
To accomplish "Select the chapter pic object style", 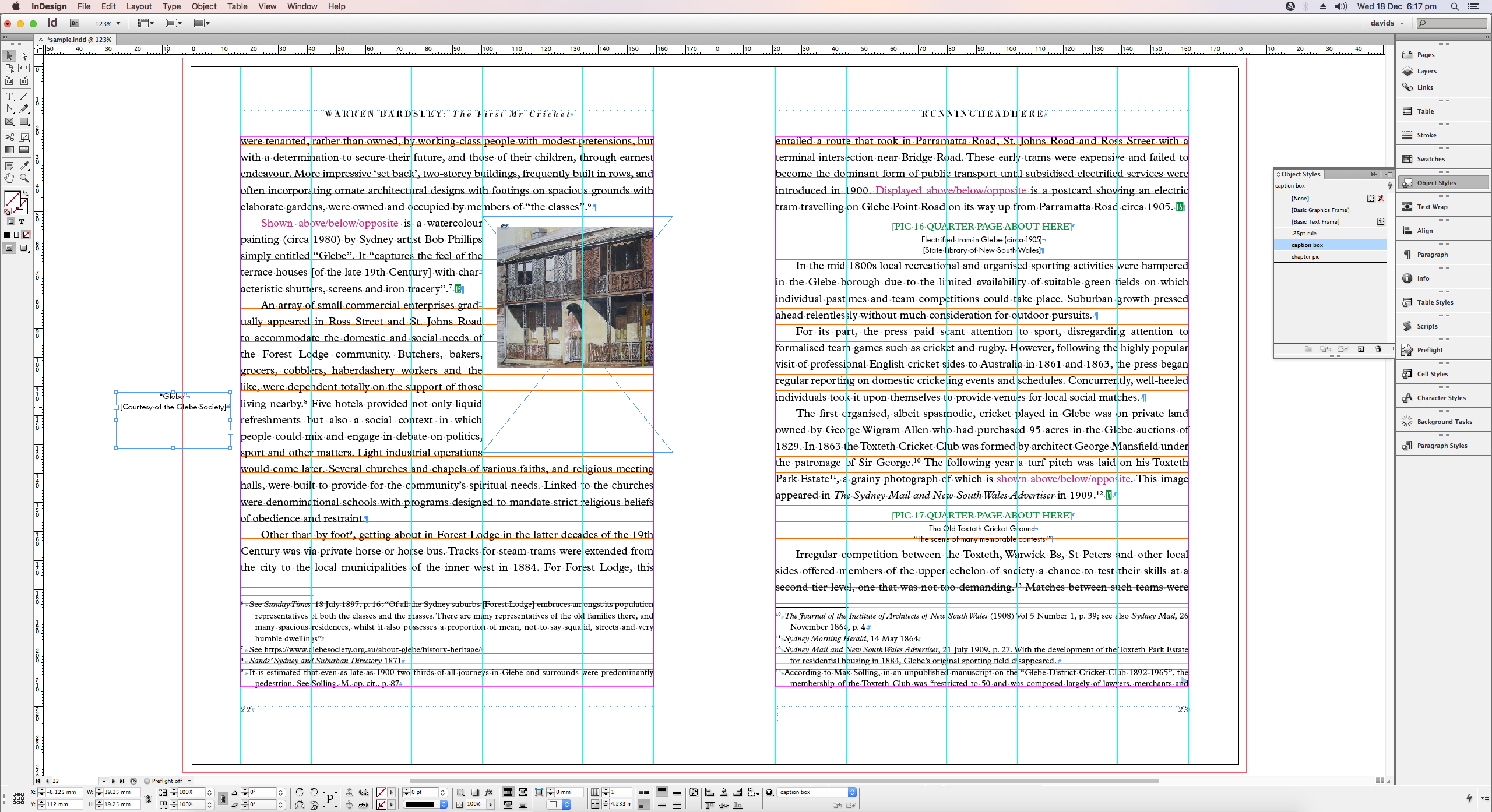I will [1305, 257].
